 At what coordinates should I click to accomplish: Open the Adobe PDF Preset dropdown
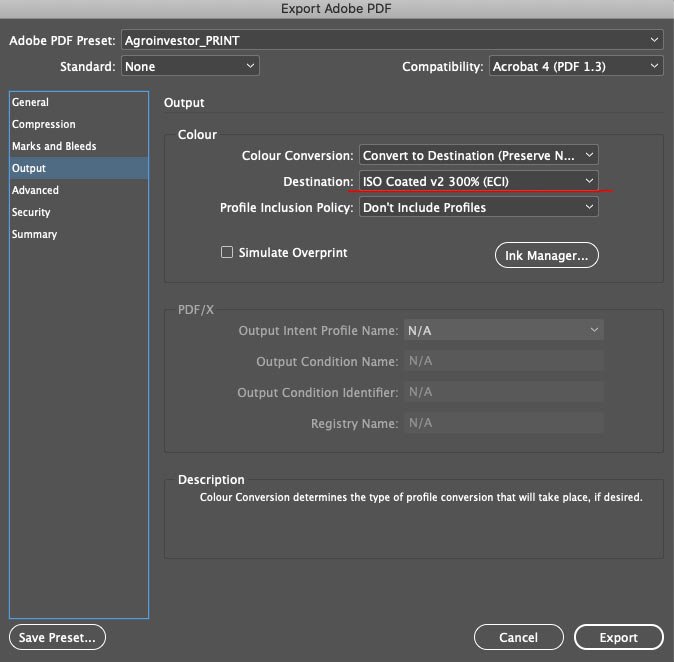tap(392, 40)
